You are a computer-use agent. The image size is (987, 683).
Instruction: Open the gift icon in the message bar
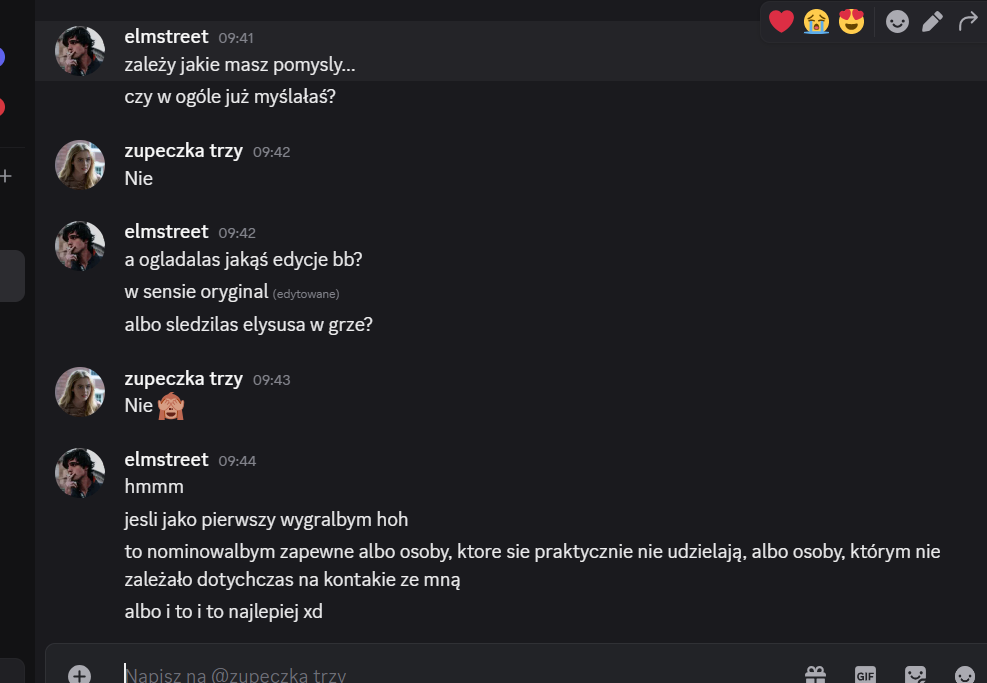tap(816, 674)
